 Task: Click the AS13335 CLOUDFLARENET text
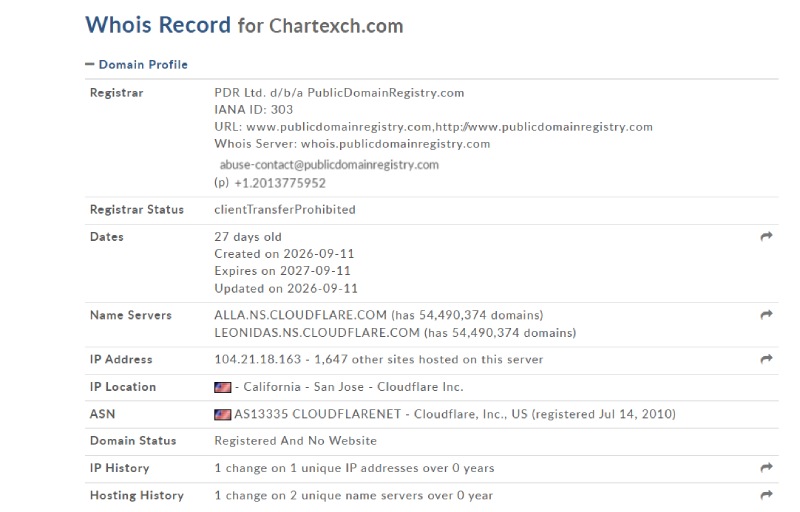317,414
